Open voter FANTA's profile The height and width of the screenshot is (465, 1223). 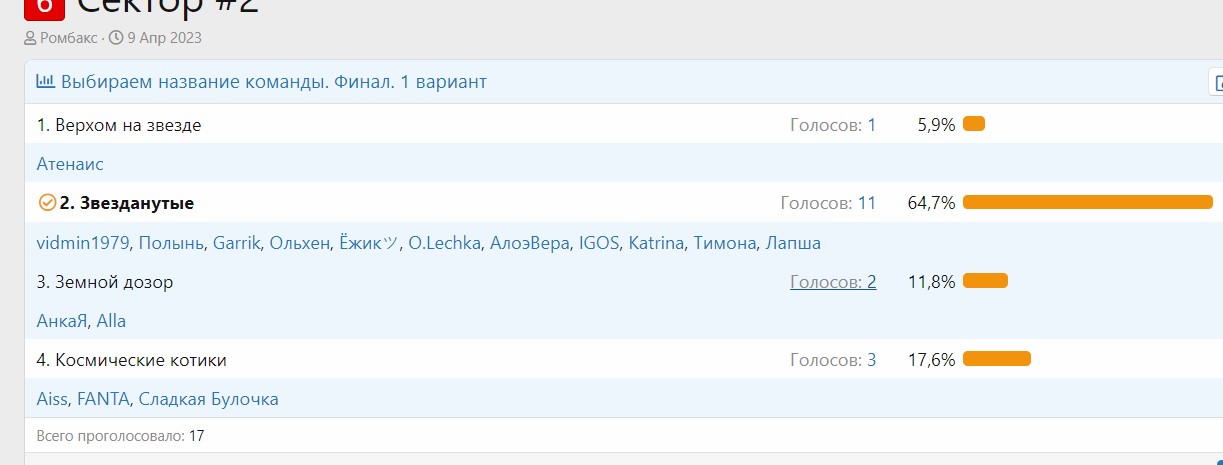click(x=103, y=399)
